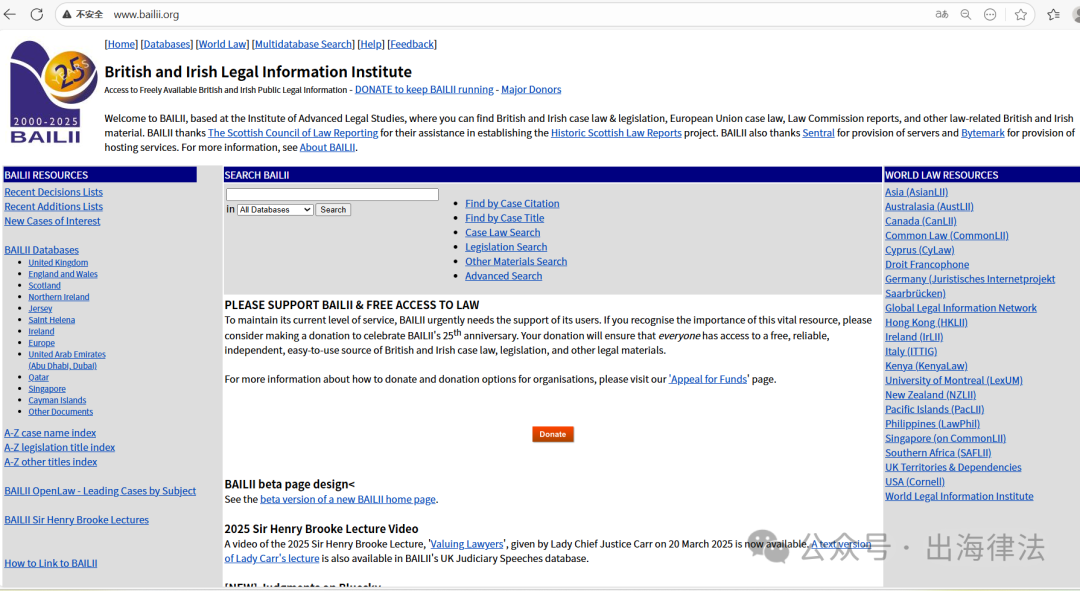
Task: Open the 'Appeal for Funds' page link
Action: coord(709,380)
